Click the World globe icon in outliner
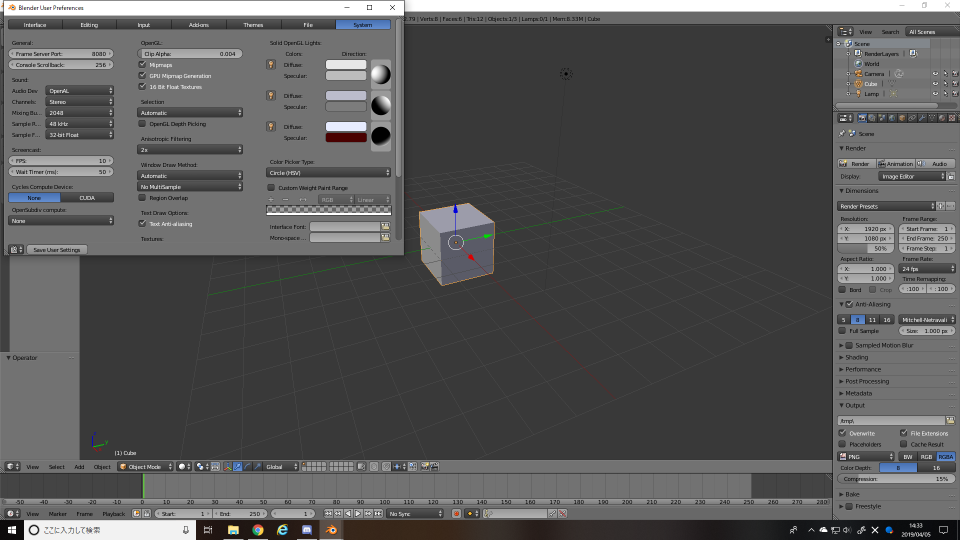The width and height of the screenshot is (960, 540). tap(858, 64)
